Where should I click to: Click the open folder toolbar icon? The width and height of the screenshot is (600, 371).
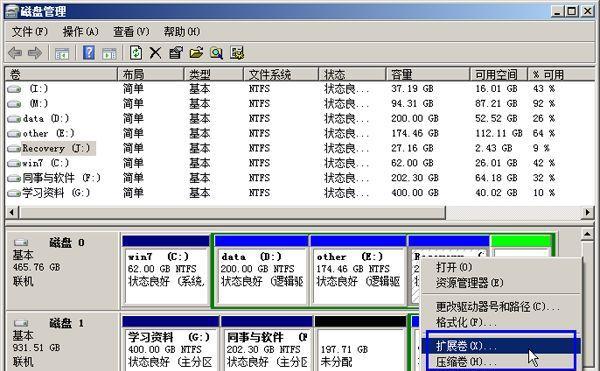196,53
